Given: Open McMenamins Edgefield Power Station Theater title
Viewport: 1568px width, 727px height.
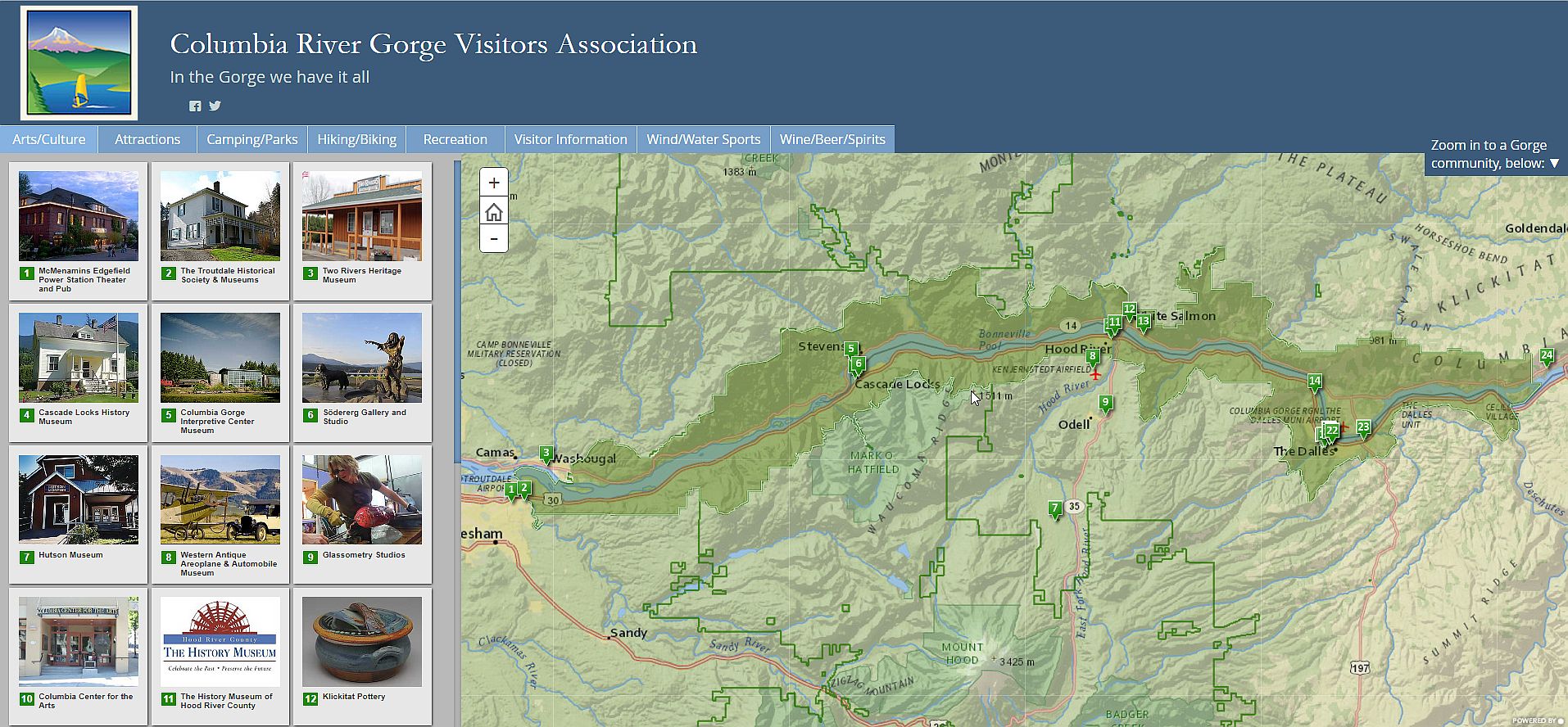Looking at the screenshot, I should 84,280.
